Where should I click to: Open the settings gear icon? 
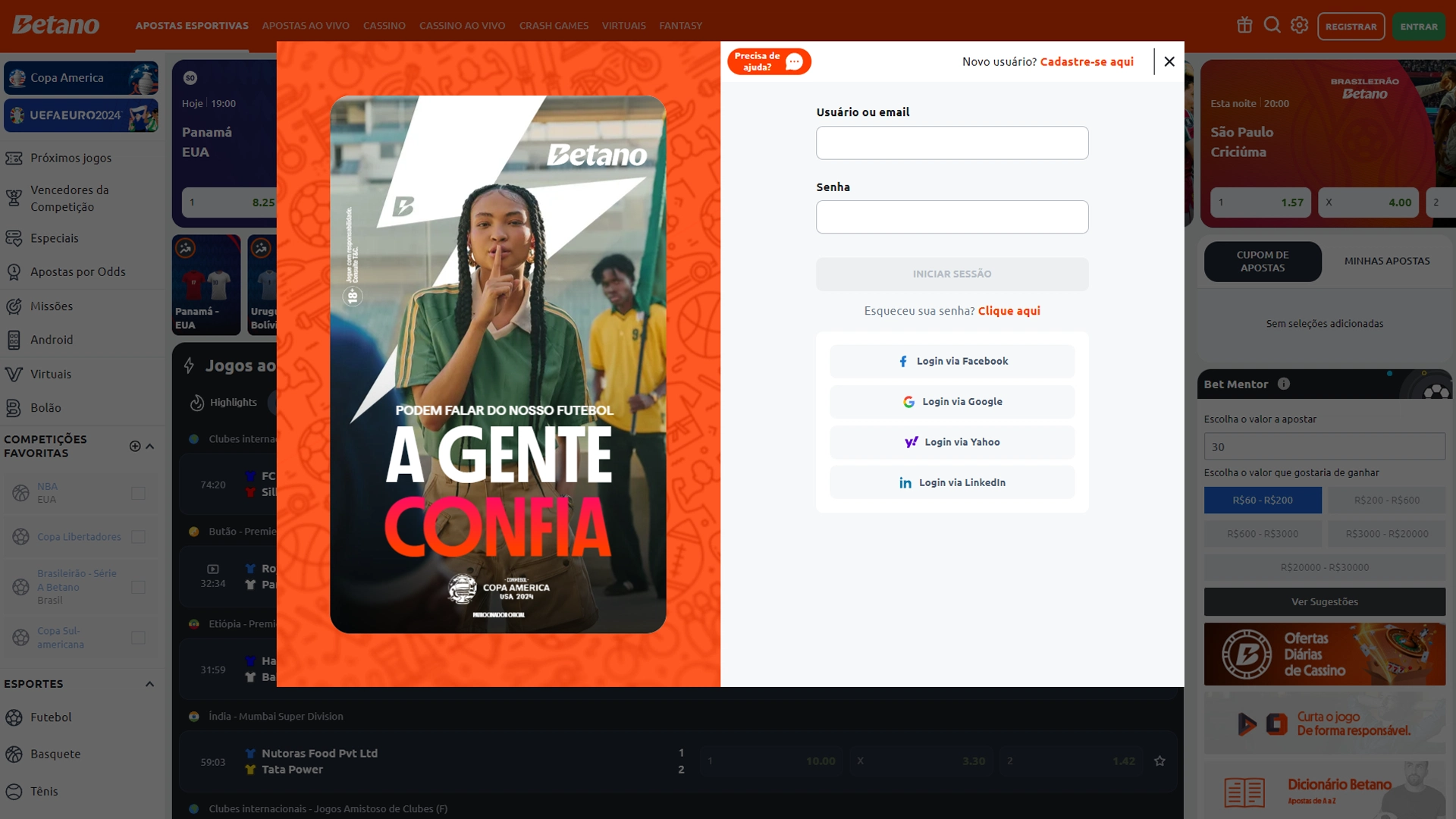(x=1299, y=25)
